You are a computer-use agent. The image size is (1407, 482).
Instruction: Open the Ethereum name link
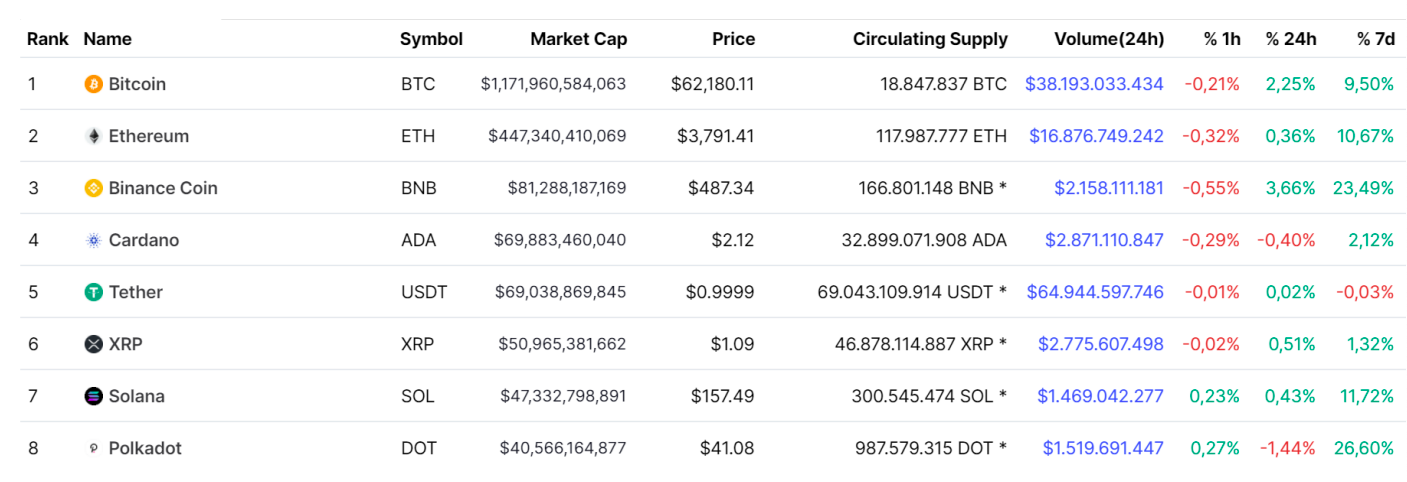point(148,136)
